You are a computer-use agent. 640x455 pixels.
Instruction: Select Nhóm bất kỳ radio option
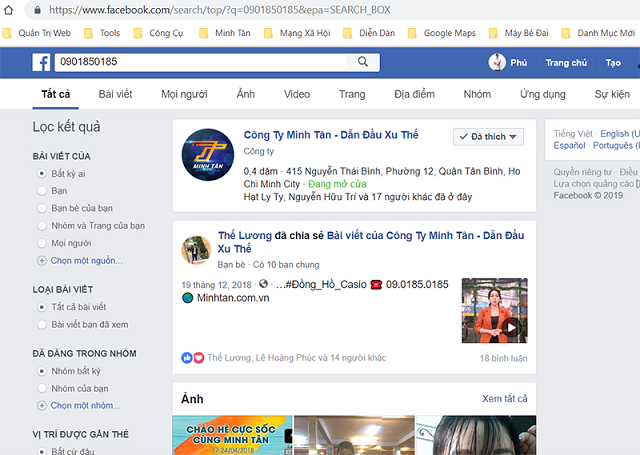pyautogui.click(x=42, y=371)
